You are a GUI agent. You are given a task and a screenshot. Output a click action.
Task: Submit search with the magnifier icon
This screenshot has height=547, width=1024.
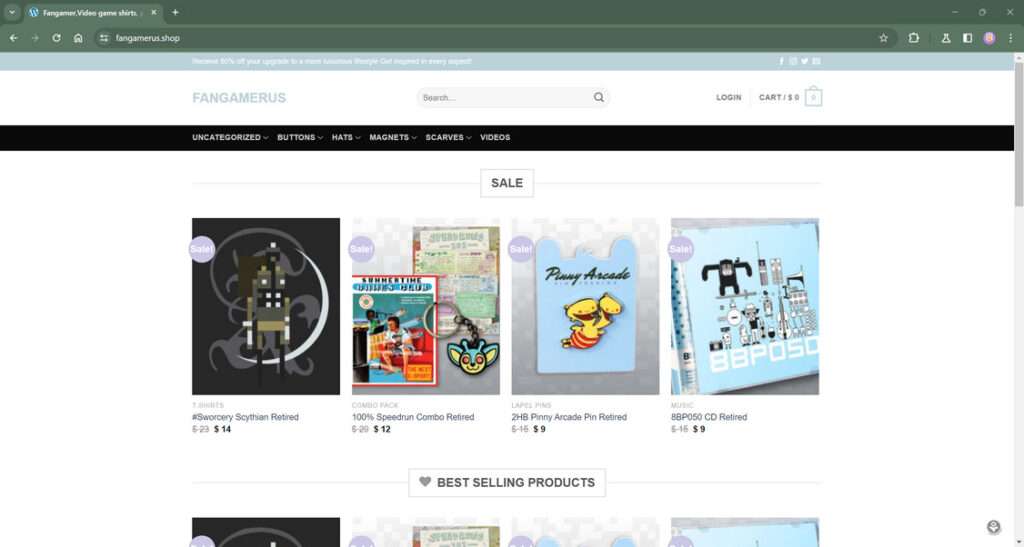(598, 97)
